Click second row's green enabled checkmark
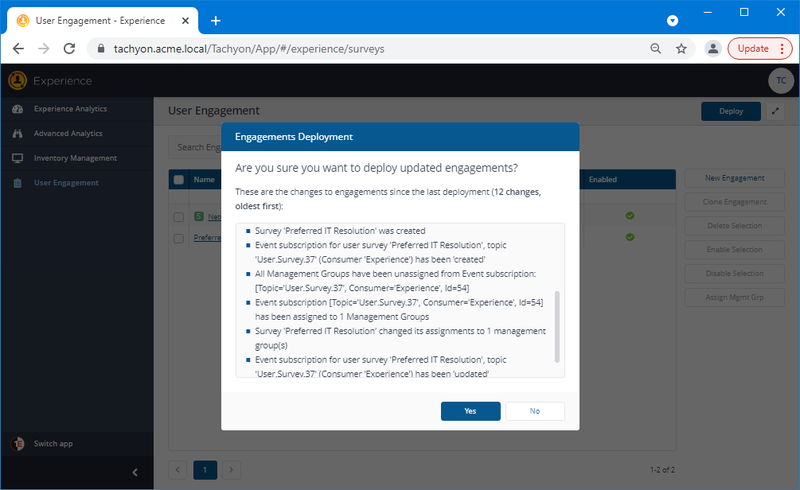 630,237
